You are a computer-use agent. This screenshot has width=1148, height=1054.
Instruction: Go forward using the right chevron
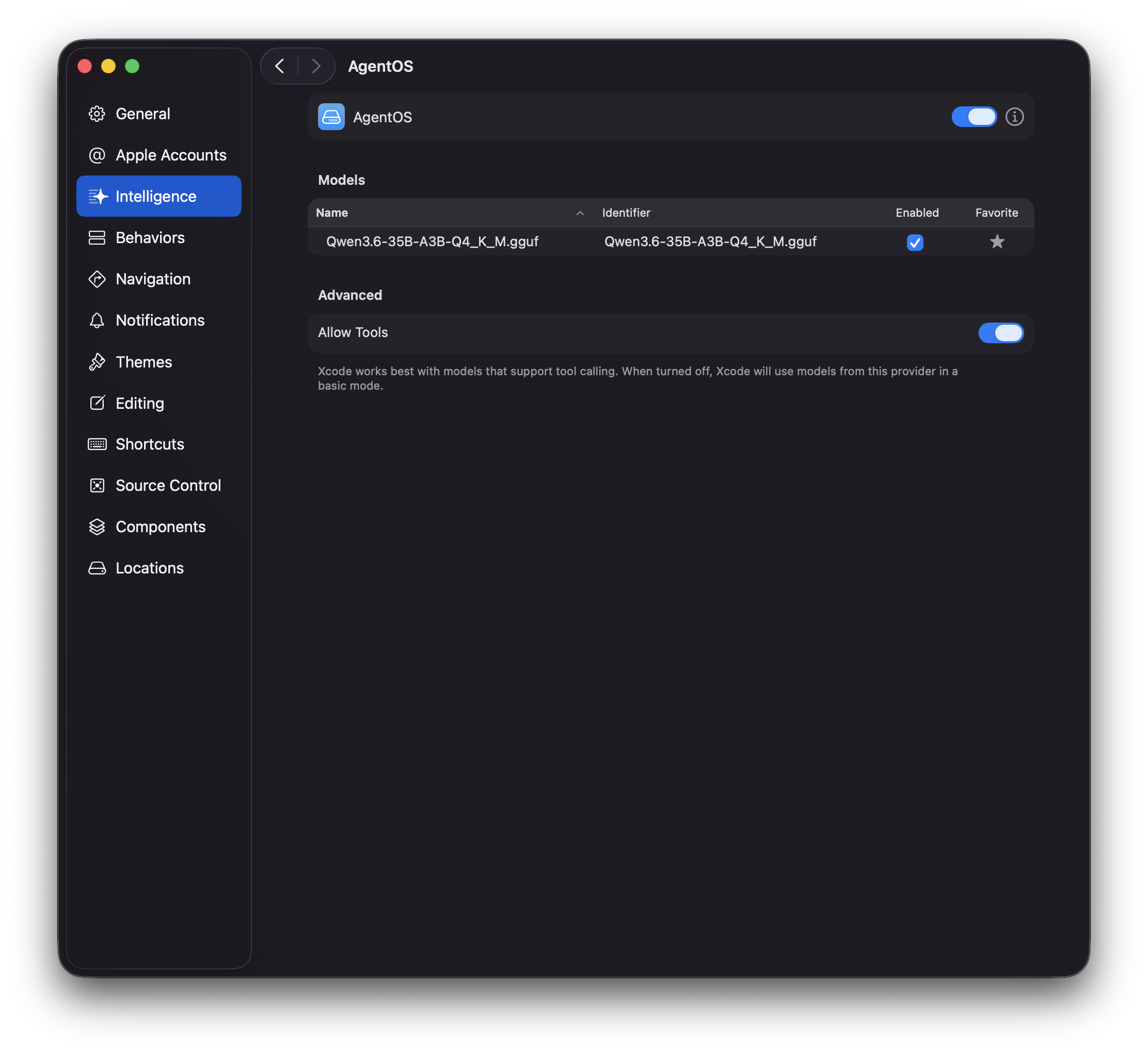[x=316, y=66]
